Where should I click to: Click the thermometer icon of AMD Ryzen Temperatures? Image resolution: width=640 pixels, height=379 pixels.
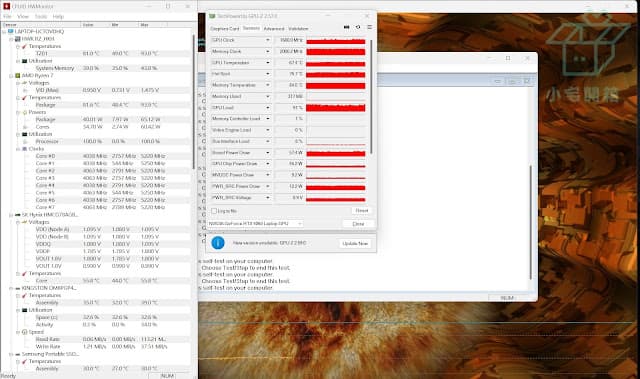click(x=24, y=98)
